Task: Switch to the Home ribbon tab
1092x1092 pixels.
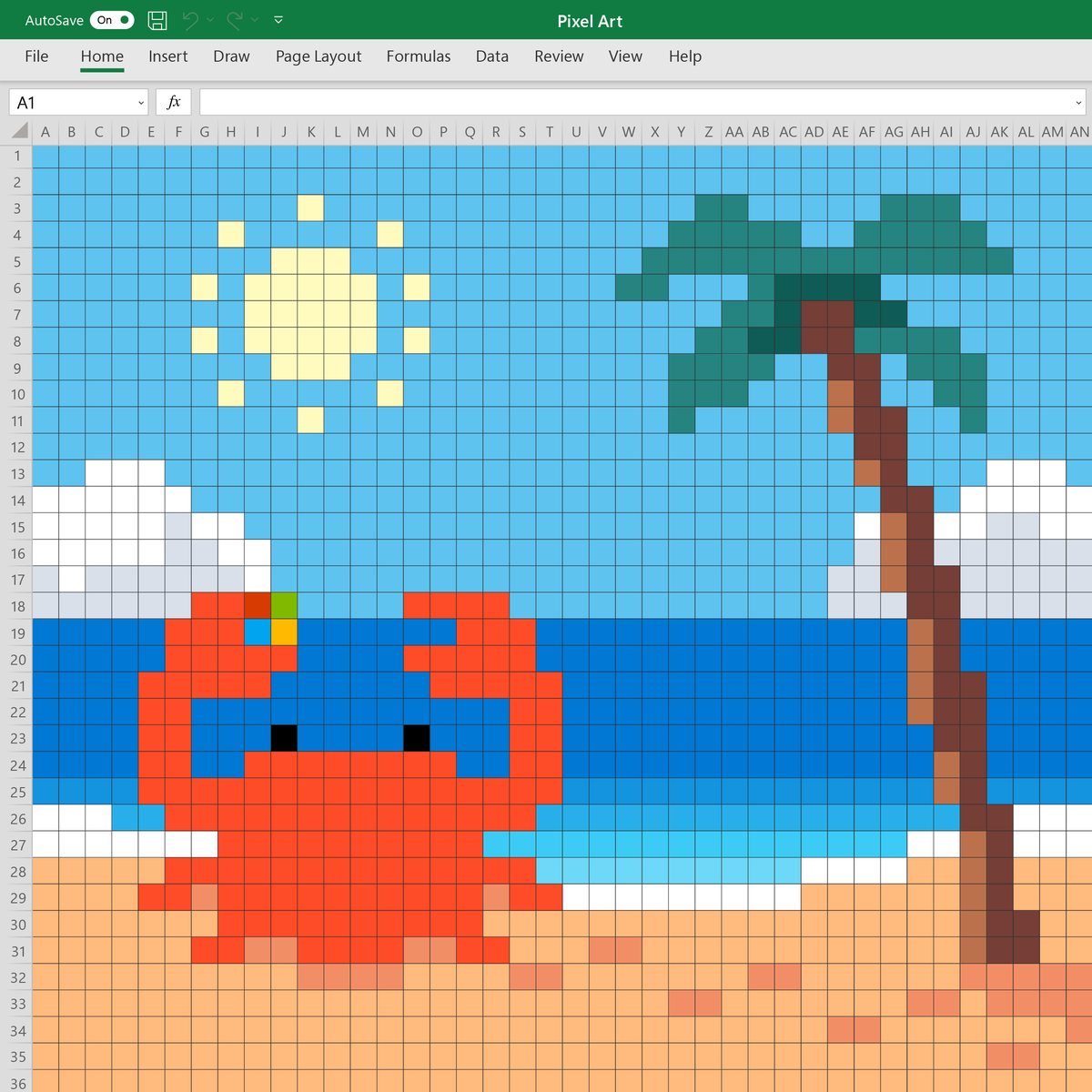Action: (102, 56)
